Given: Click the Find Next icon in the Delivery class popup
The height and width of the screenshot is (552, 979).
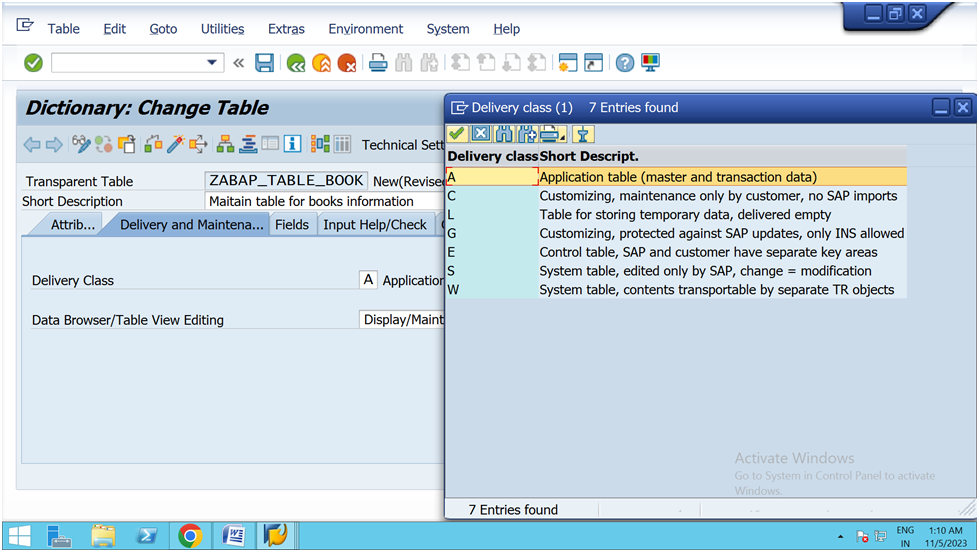Looking at the screenshot, I should coord(526,134).
